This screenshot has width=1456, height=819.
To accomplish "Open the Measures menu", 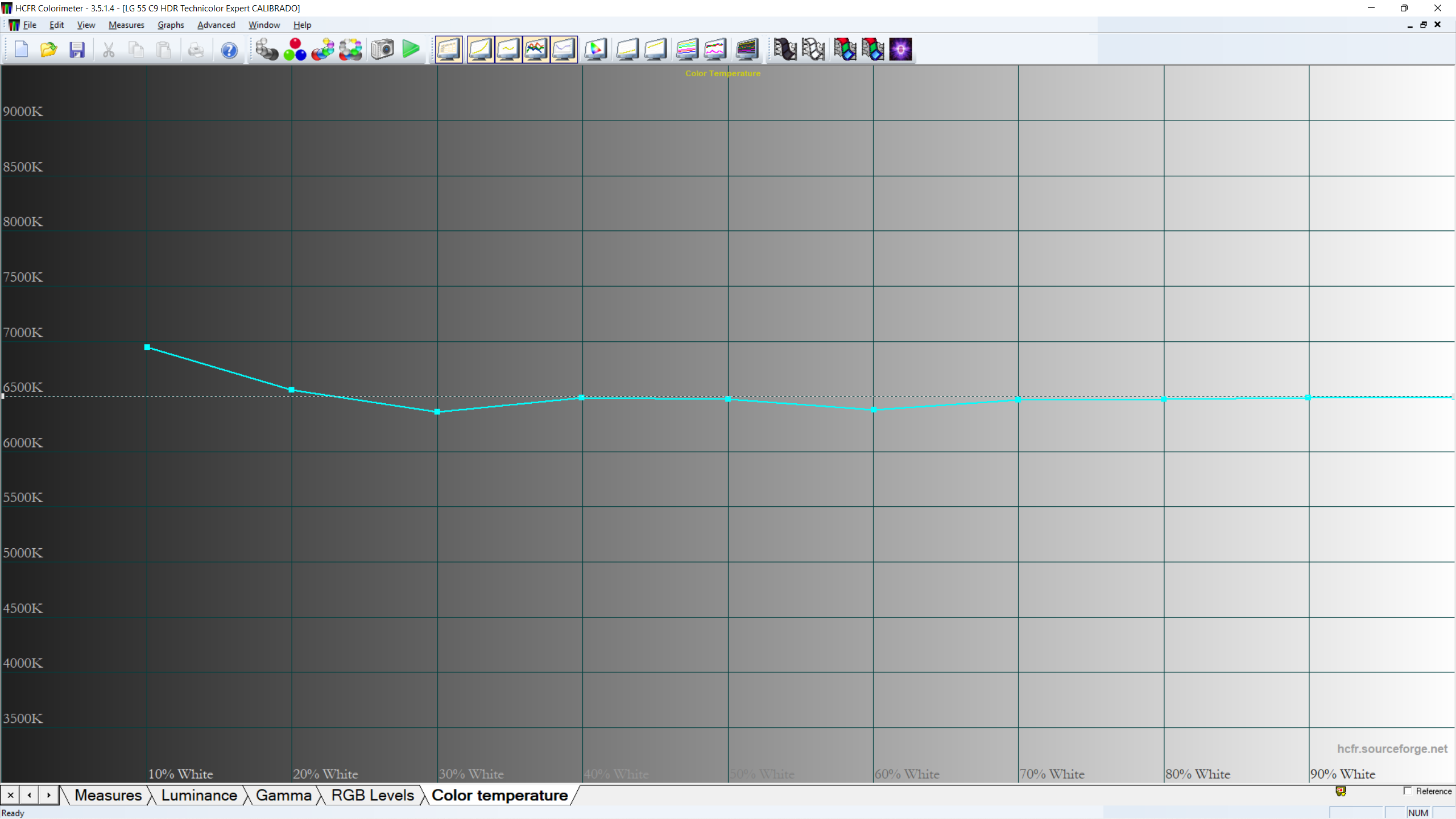I will [126, 25].
